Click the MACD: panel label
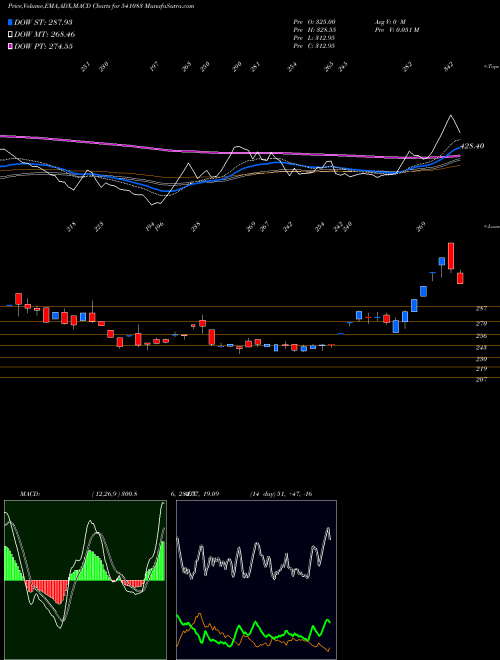The image size is (500, 660). click(29, 494)
